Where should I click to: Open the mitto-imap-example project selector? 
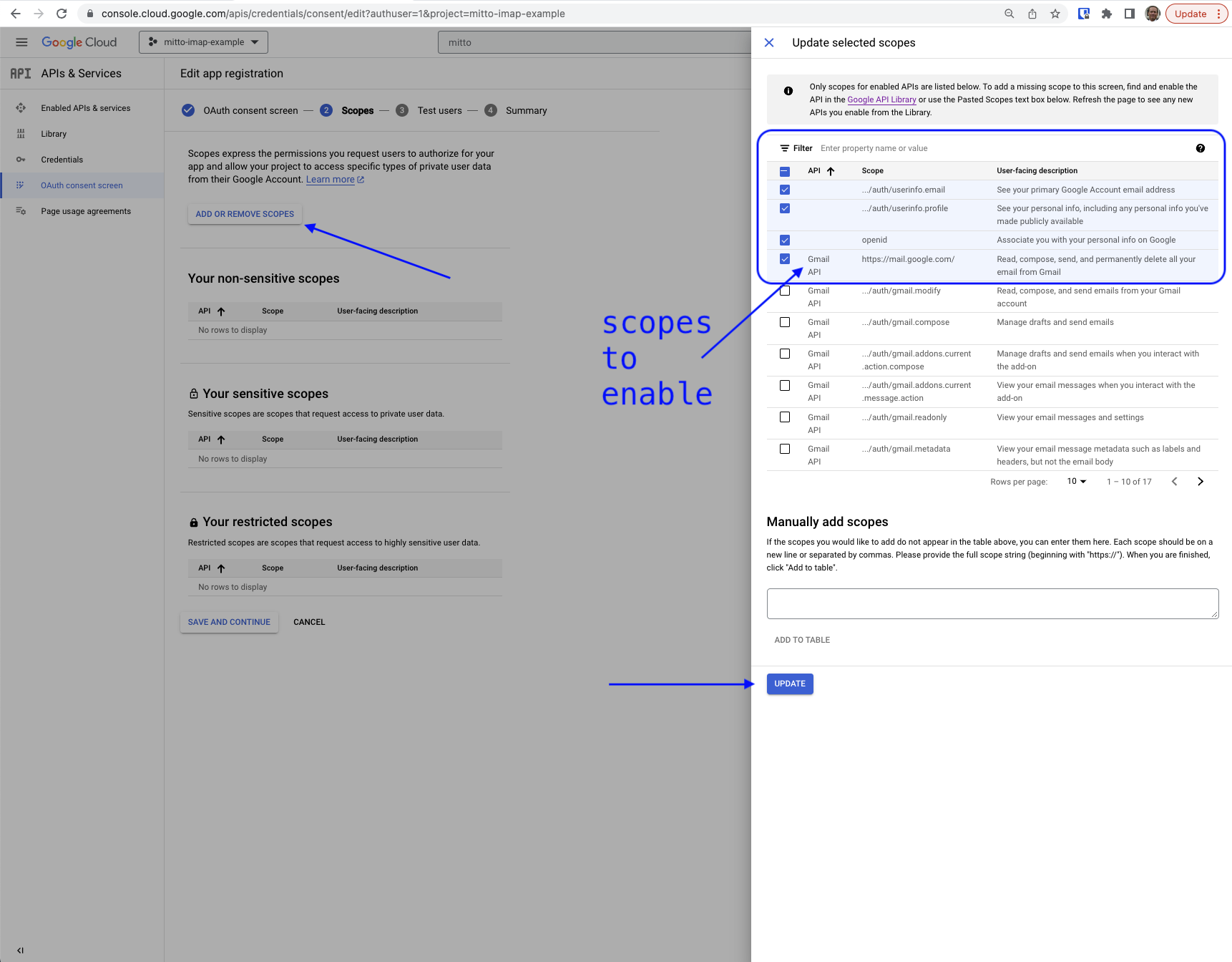point(203,42)
